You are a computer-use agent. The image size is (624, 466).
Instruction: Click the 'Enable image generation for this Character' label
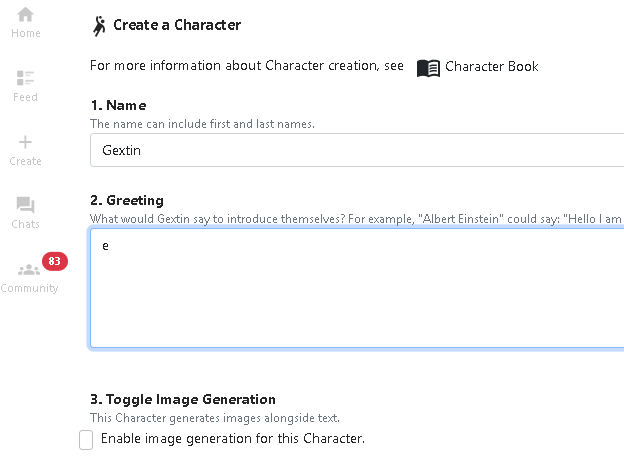(x=233, y=439)
